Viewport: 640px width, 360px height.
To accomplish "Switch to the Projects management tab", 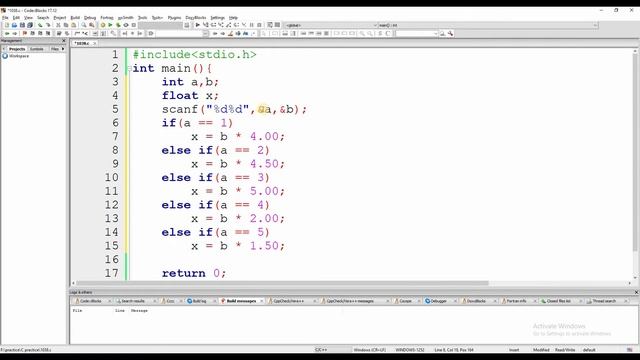I will 17,49.
